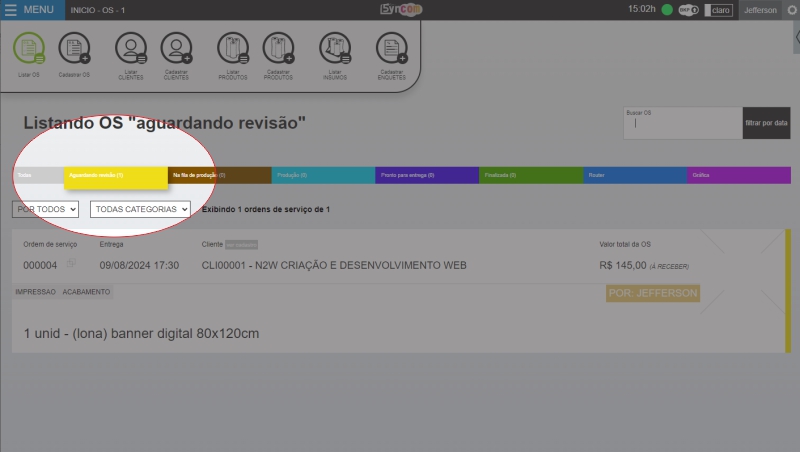800x452 pixels.
Task: Toggle the claro theme switch
Action: (x=719, y=10)
